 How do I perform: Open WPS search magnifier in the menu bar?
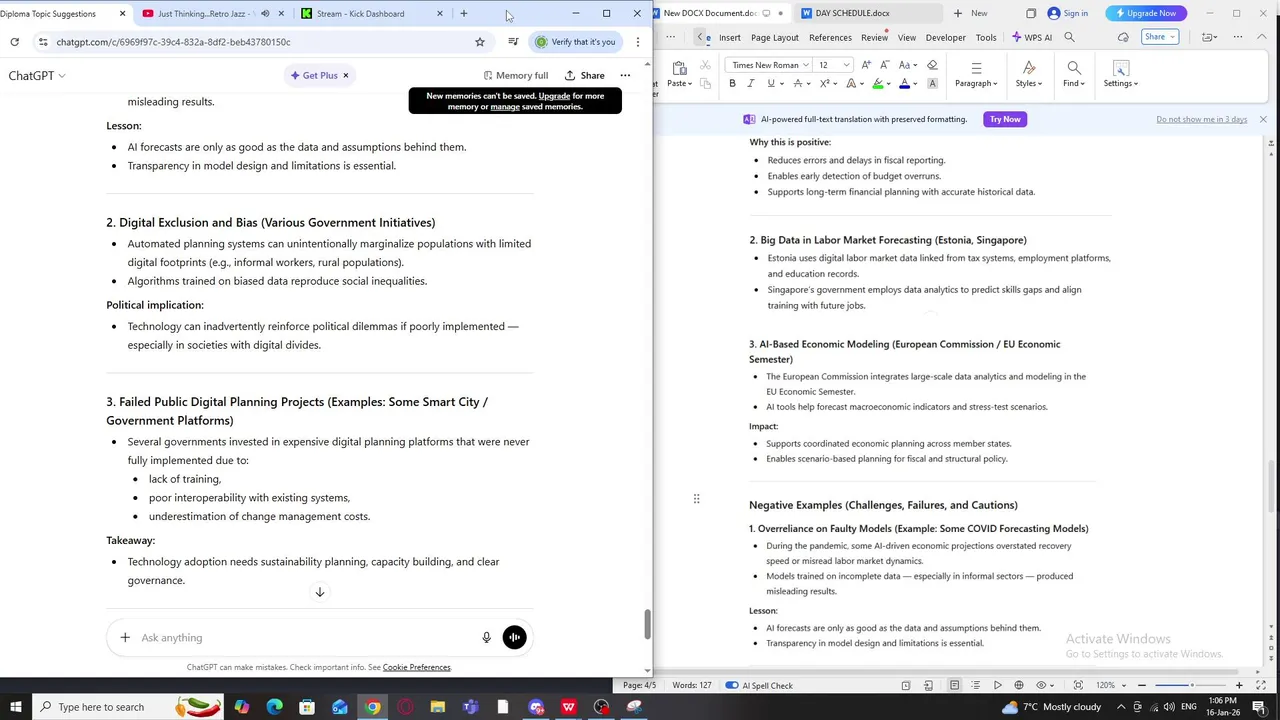point(1069,37)
